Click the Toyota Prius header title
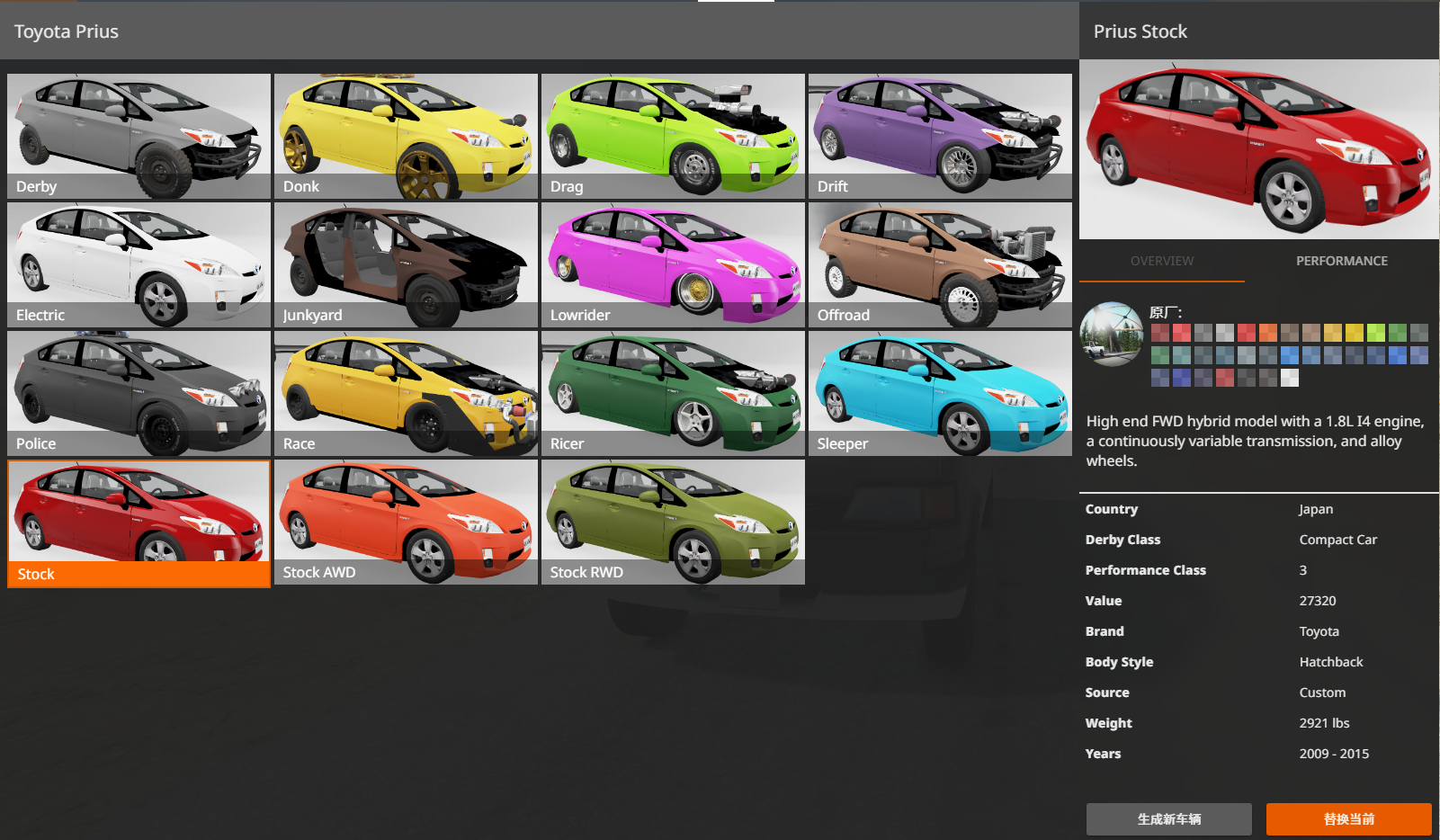 (67, 31)
